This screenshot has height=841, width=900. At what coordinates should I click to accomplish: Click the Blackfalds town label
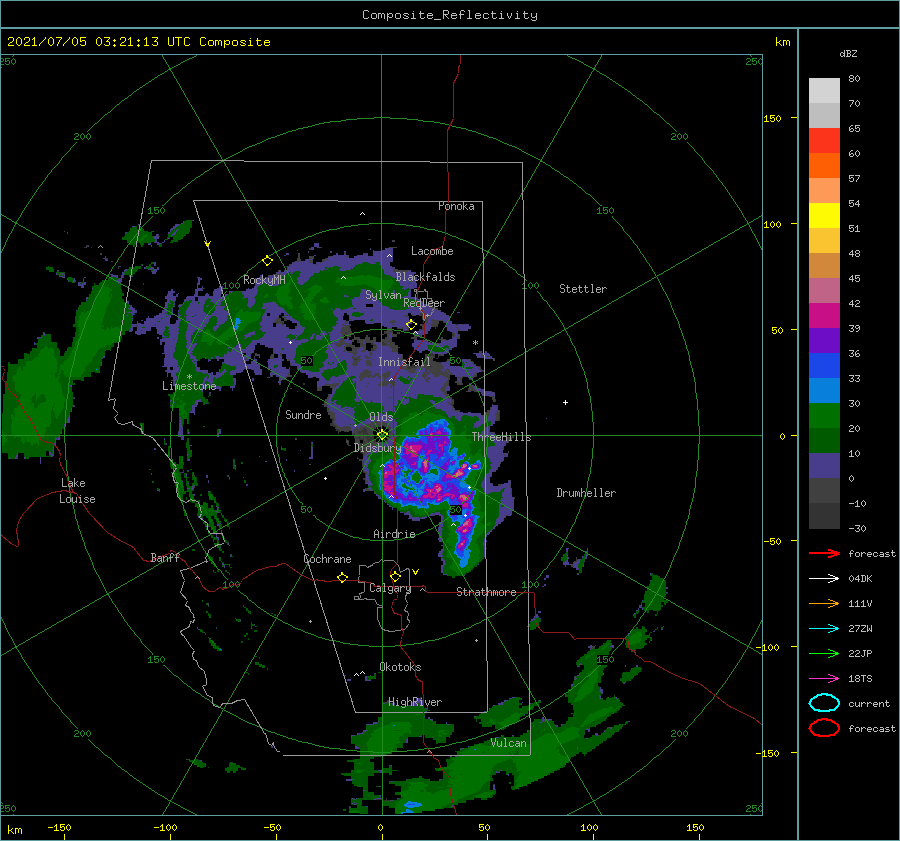pos(425,277)
